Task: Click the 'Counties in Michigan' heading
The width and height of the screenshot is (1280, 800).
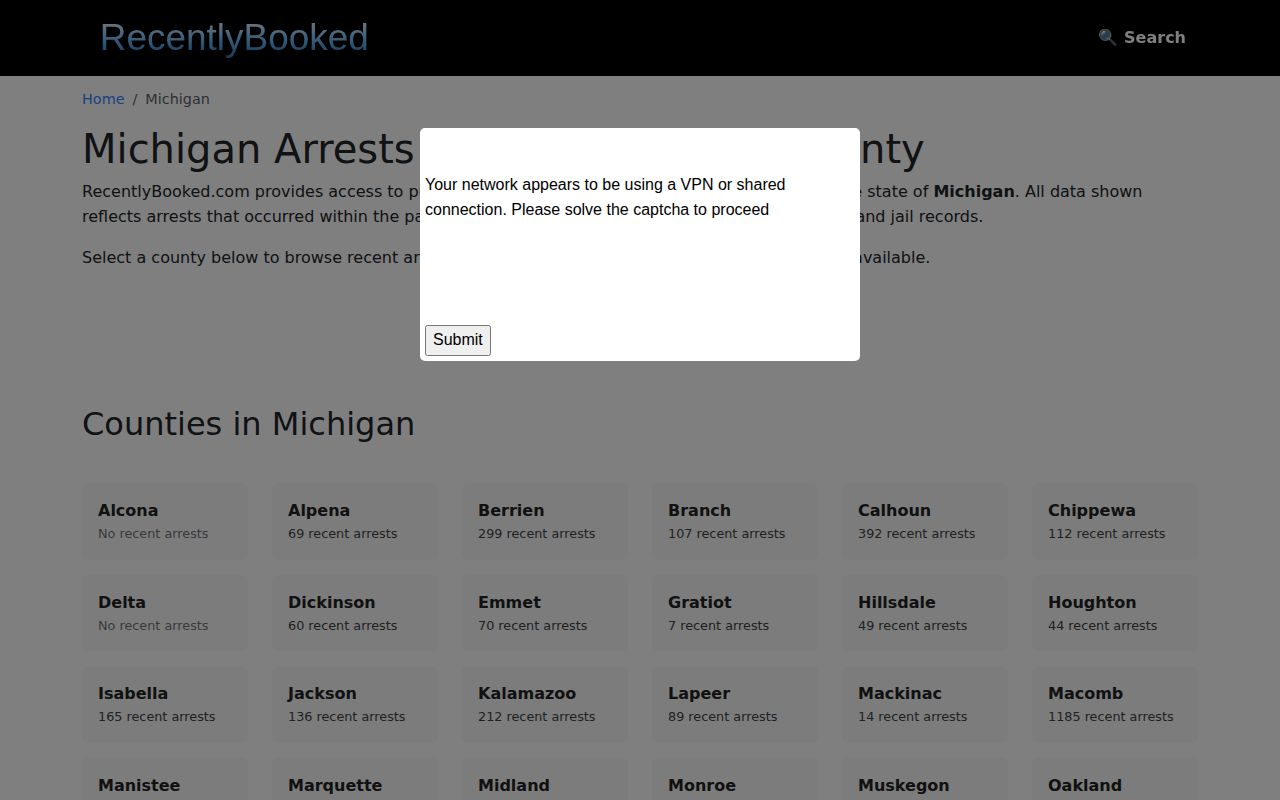Action: coord(248,424)
